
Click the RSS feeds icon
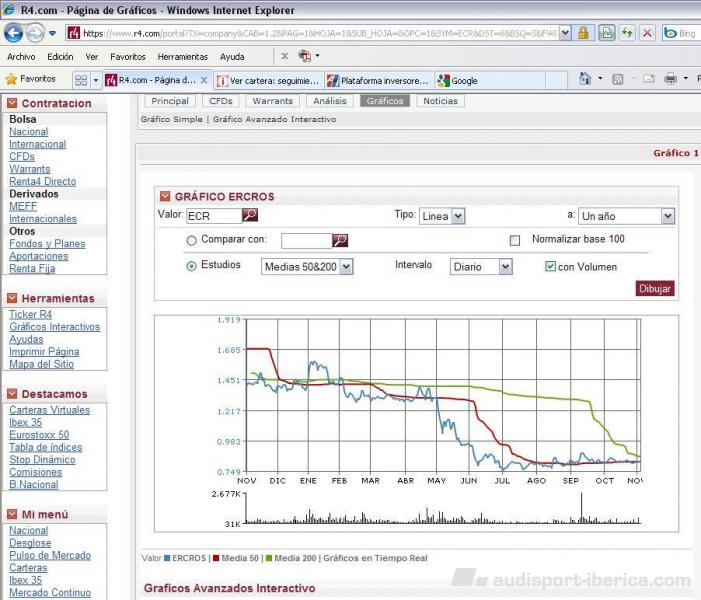[x=617, y=79]
